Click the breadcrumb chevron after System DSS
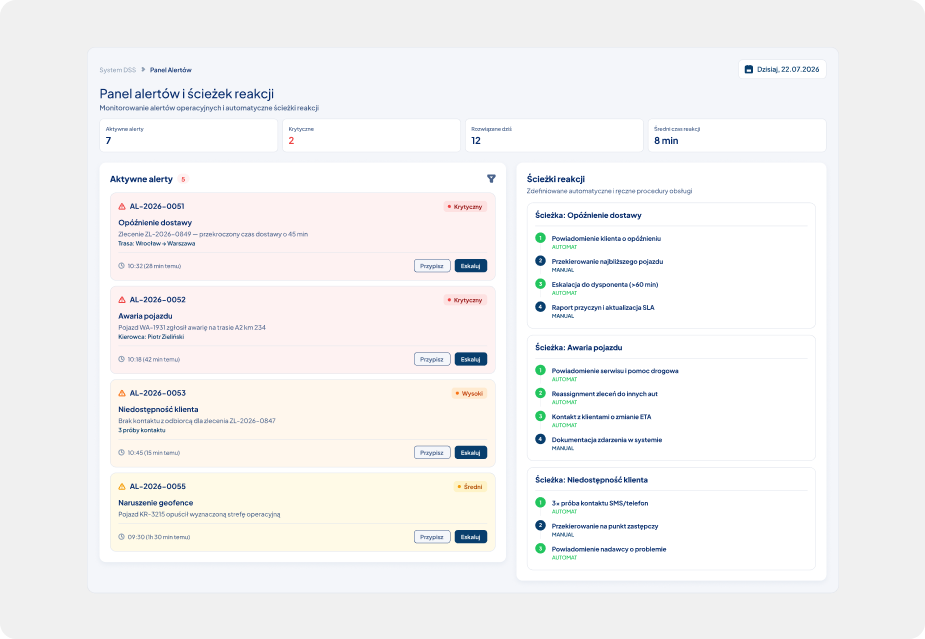Image resolution: width=925 pixels, height=639 pixels. (x=143, y=70)
